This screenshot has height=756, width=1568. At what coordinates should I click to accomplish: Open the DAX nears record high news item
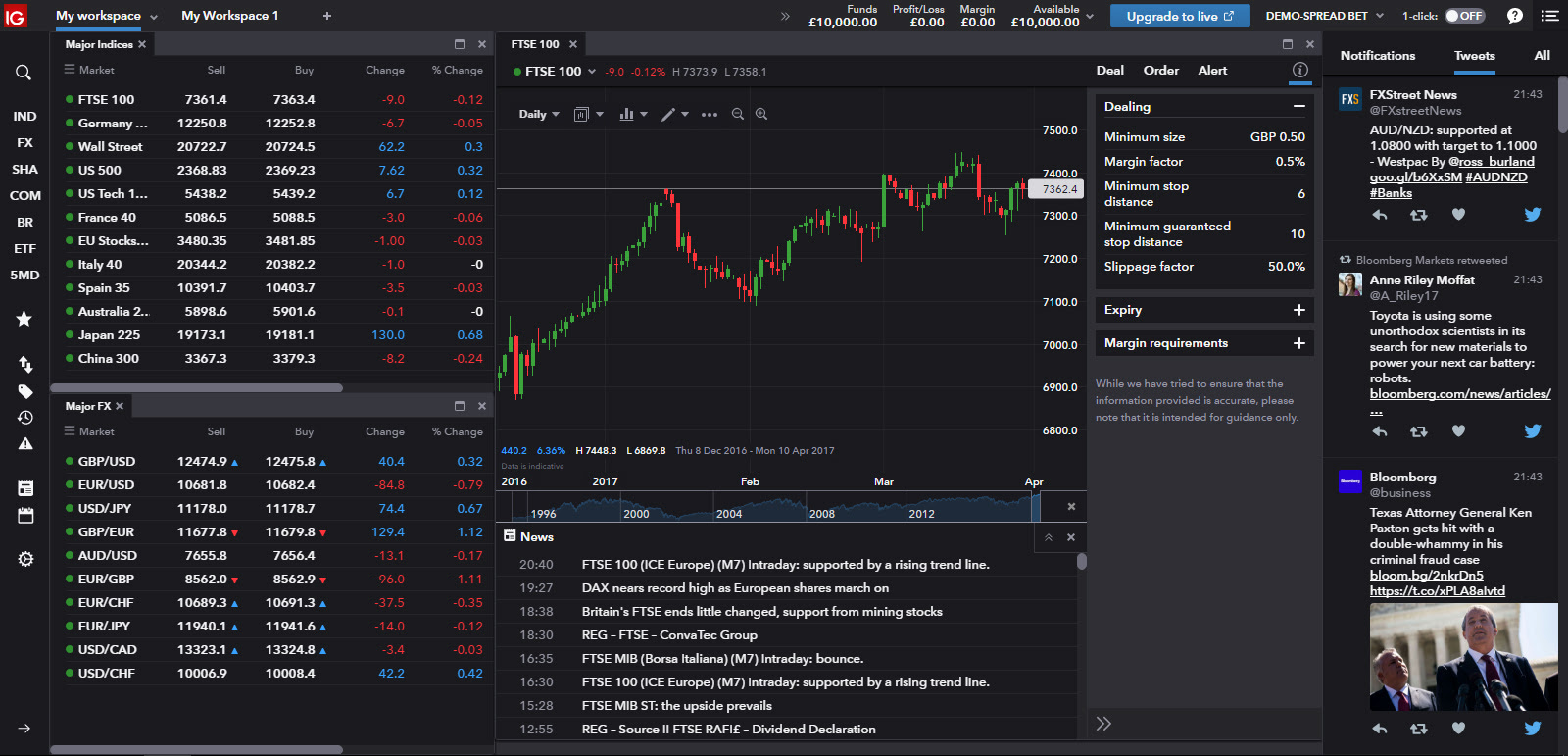point(735,588)
